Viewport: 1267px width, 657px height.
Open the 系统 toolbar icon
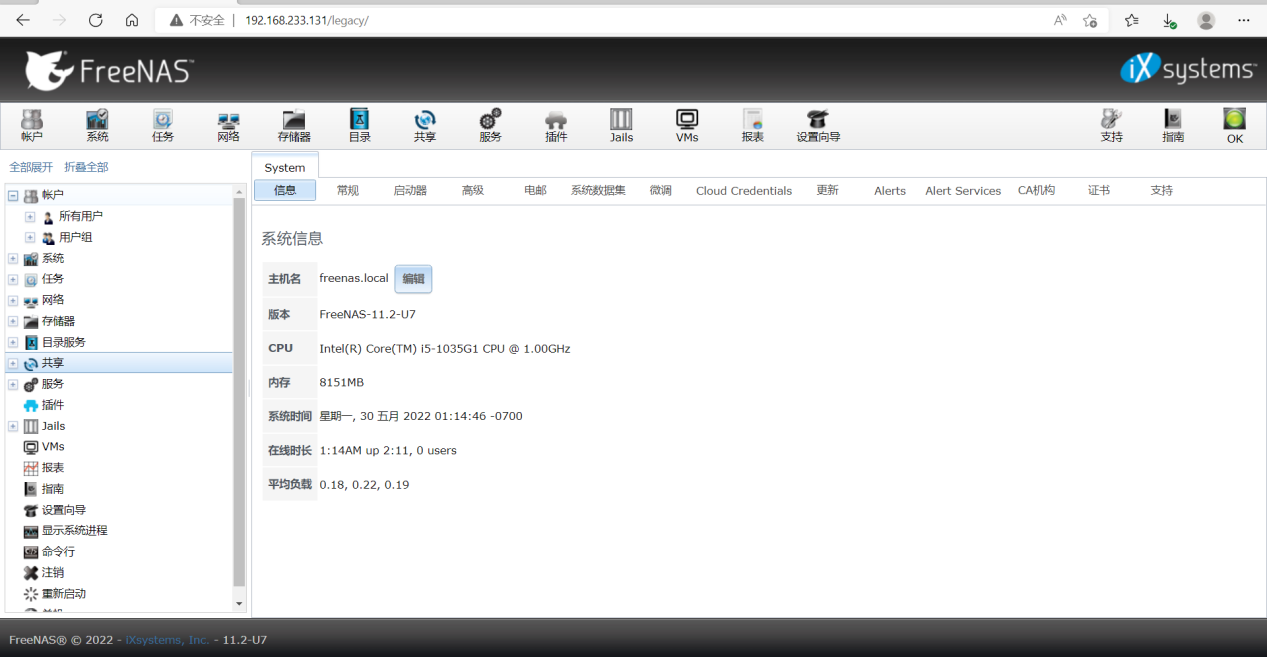pyautogui.click(x=97, y=126)
